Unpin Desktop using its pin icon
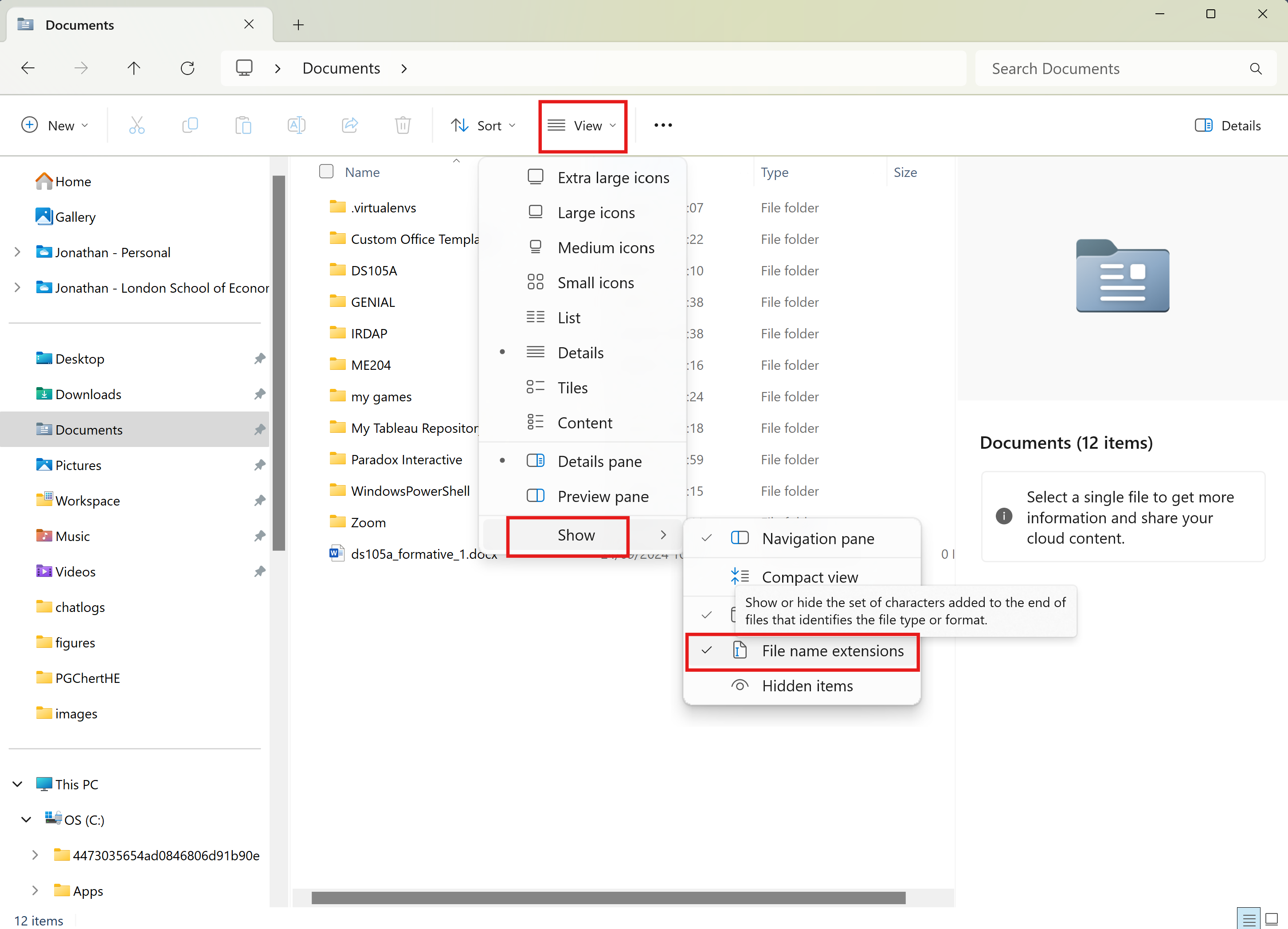The width and height of the screenshot is (1288, 929). (x=259, y=359)
